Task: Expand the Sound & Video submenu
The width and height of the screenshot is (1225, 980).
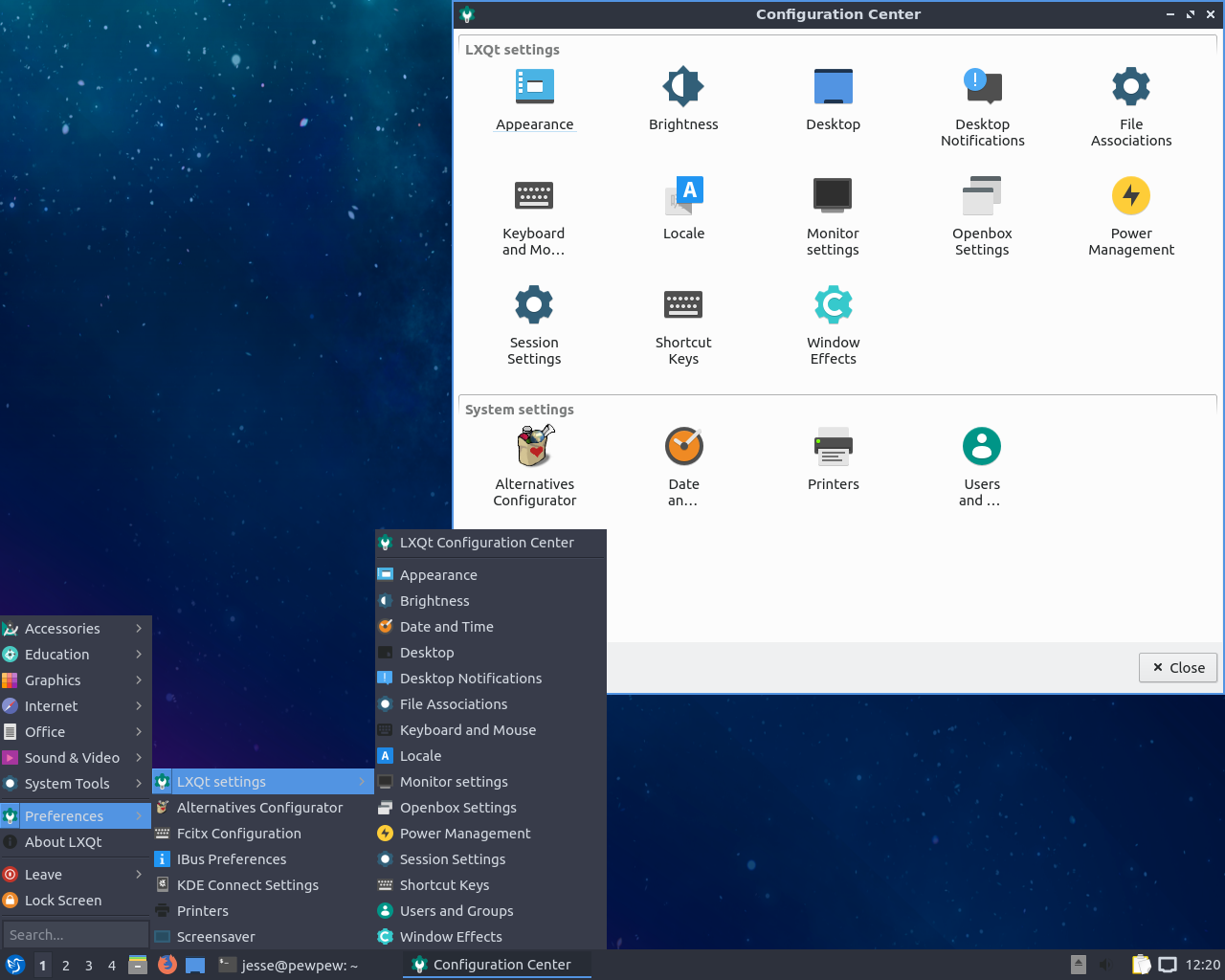Action: [x=76, y=758]
